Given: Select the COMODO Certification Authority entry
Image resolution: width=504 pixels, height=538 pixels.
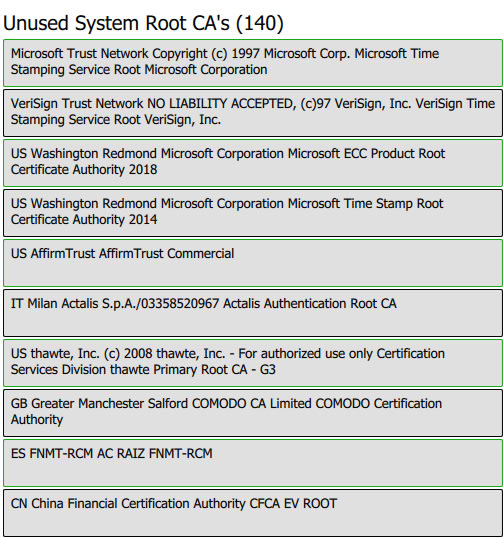Looking at the screenshot, I should [x=253, y=413].
